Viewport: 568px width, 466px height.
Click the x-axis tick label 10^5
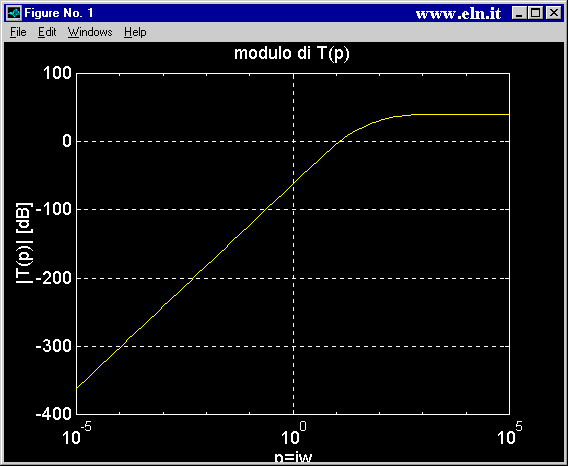pos(510,433)
